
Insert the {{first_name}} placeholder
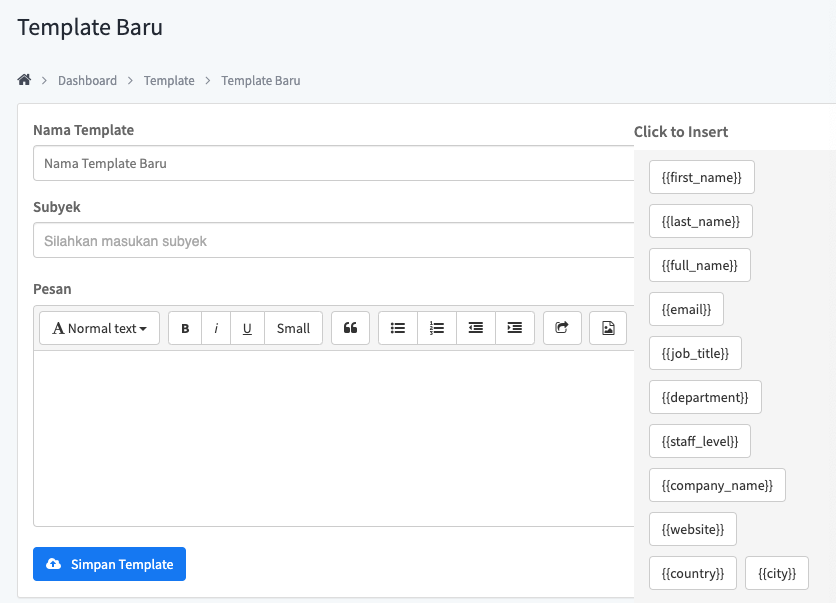701,177
